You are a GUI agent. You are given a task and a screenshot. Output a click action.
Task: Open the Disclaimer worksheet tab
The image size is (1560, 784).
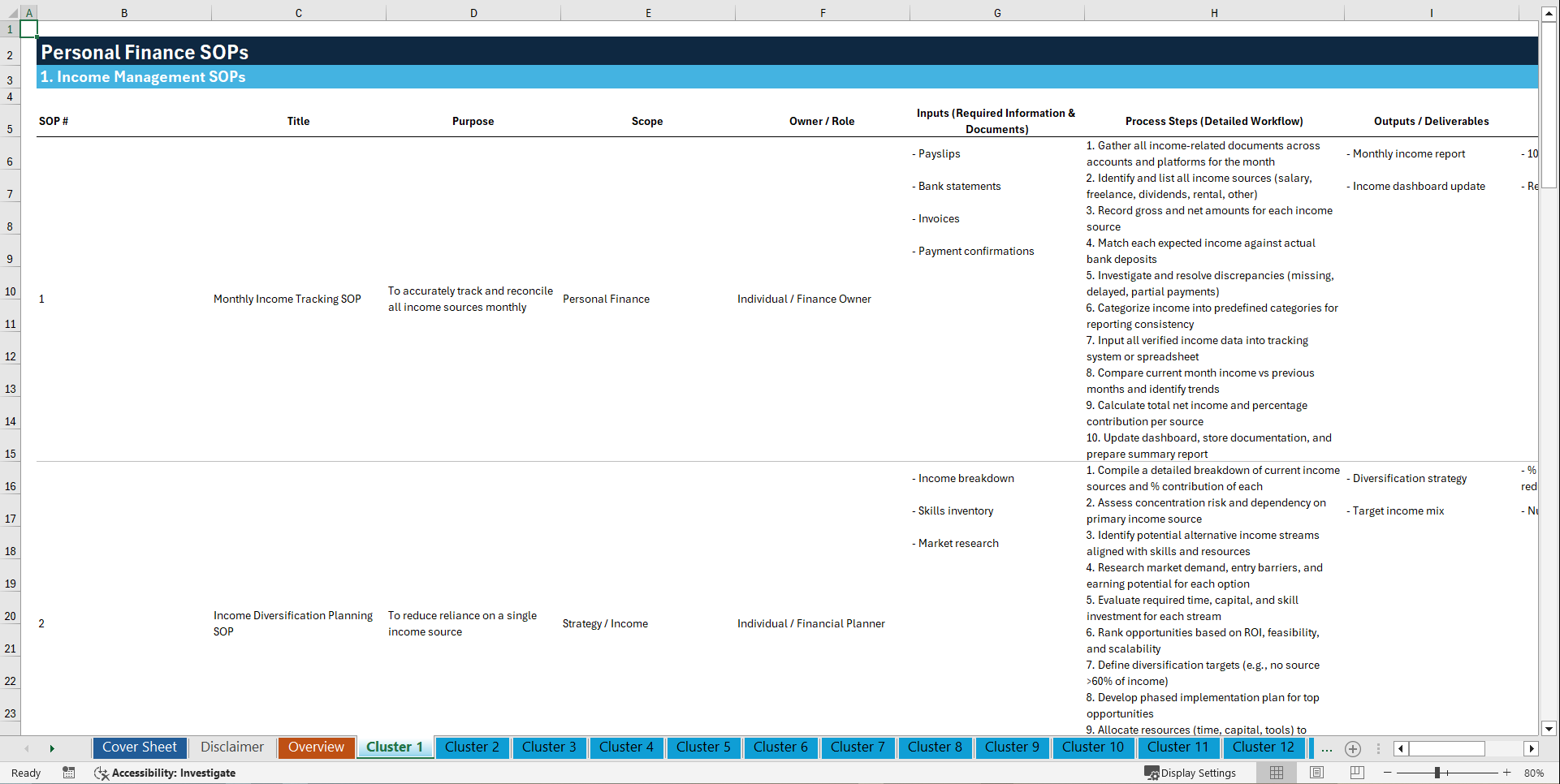[231, 747]
